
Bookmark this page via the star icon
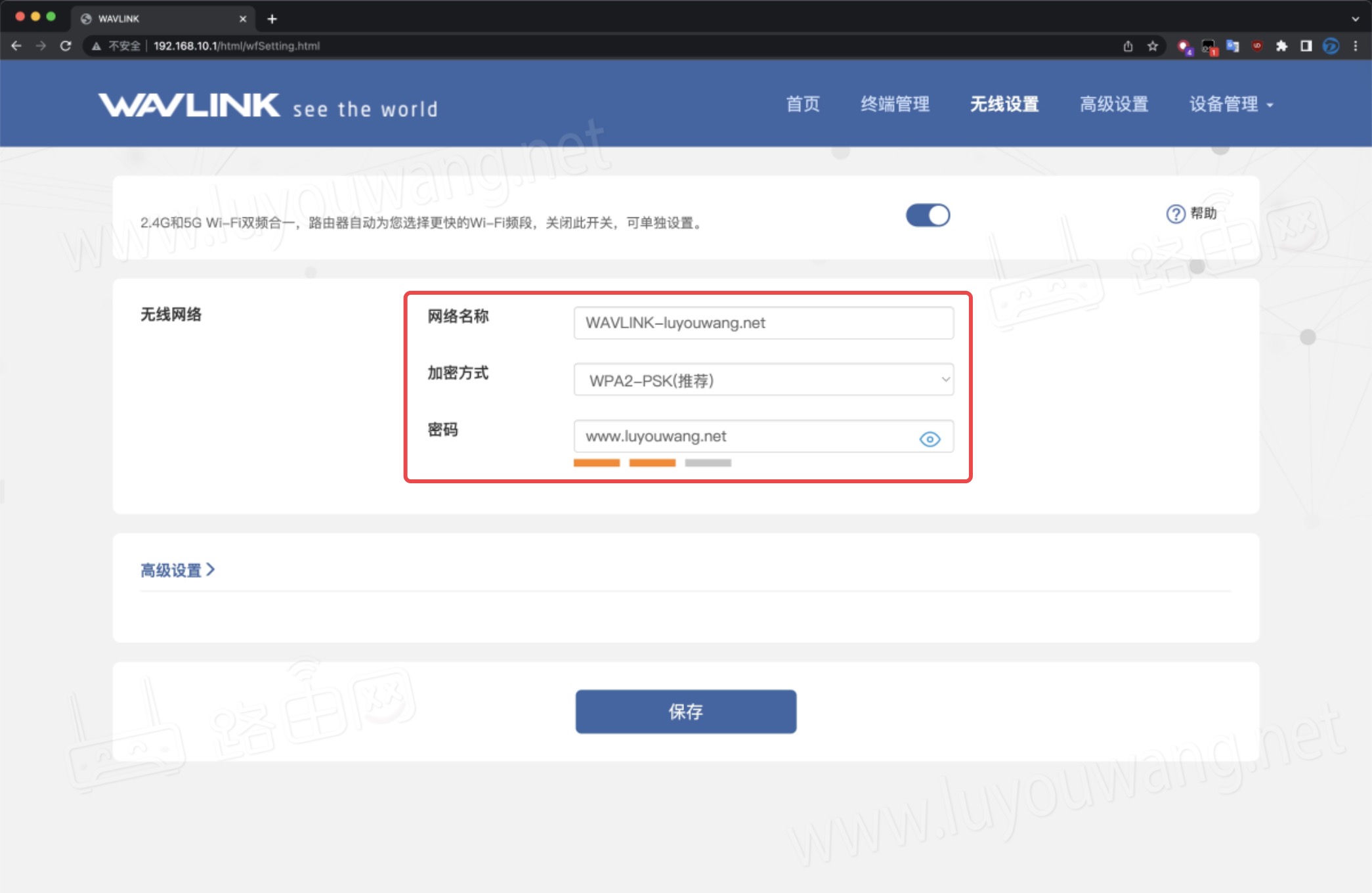click(1153, 46)
